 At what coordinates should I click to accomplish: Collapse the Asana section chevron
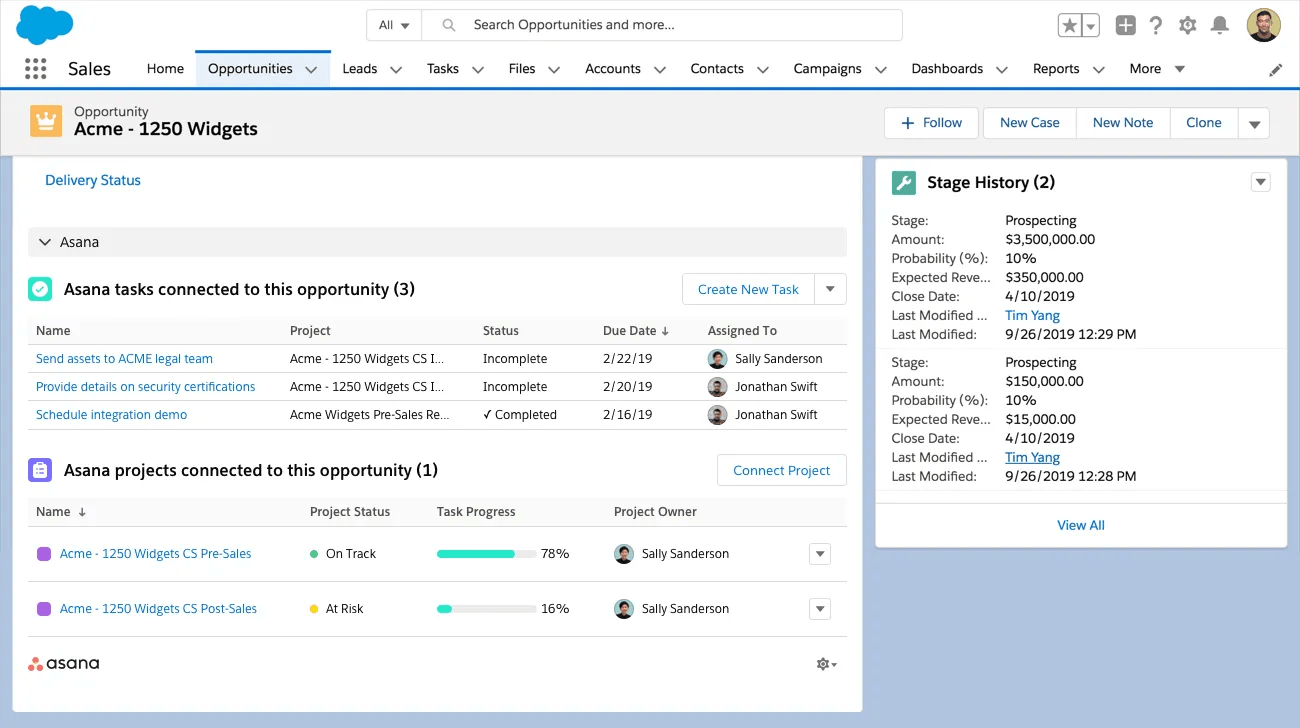(x=45, y=241)
